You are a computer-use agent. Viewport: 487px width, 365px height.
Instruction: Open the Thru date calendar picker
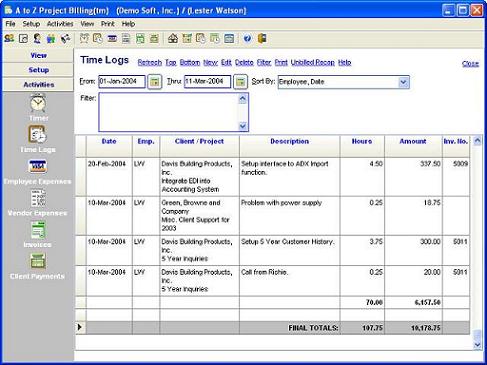tap(240, 82)
